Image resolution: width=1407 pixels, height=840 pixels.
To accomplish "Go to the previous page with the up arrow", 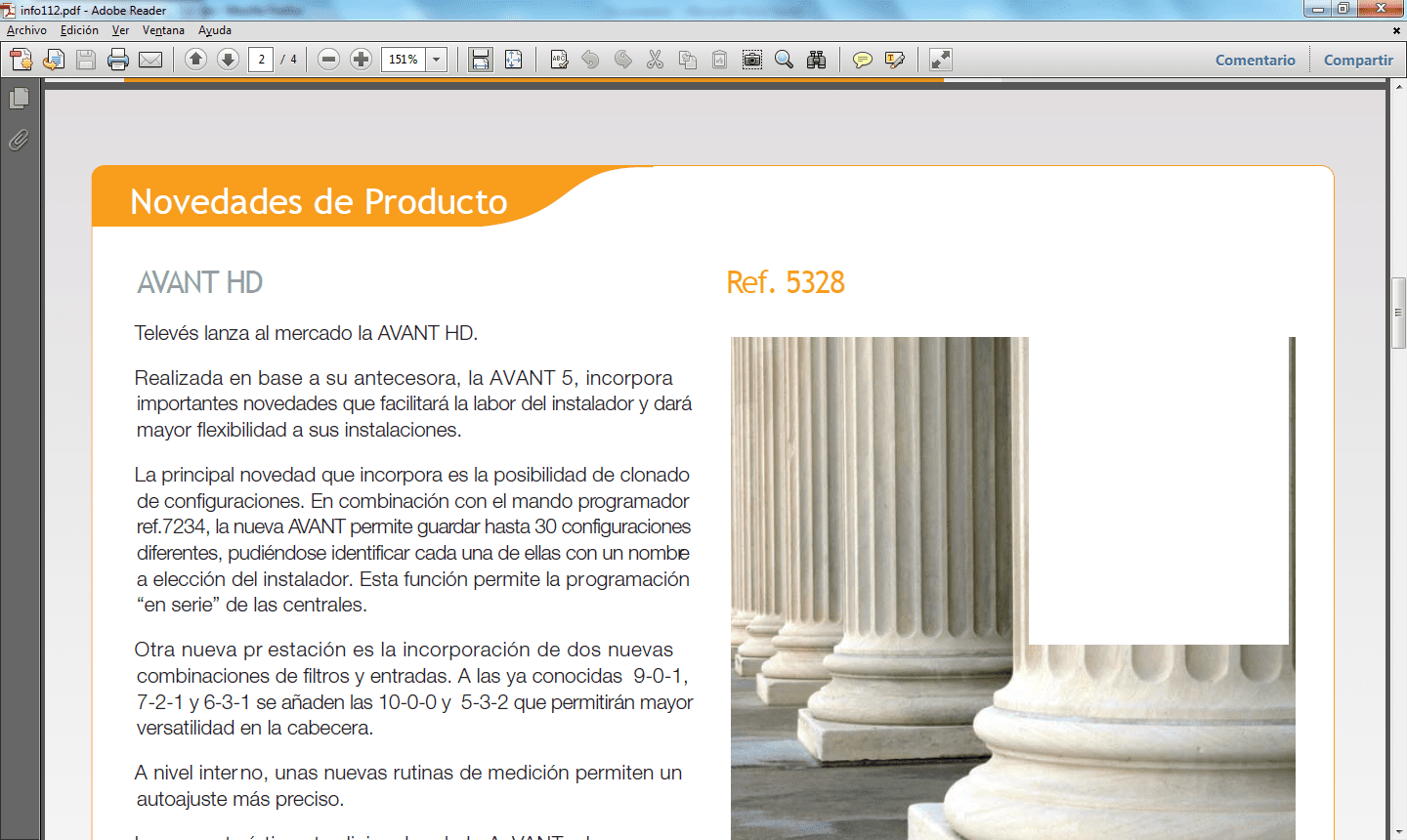I will [x=195, y=60].
